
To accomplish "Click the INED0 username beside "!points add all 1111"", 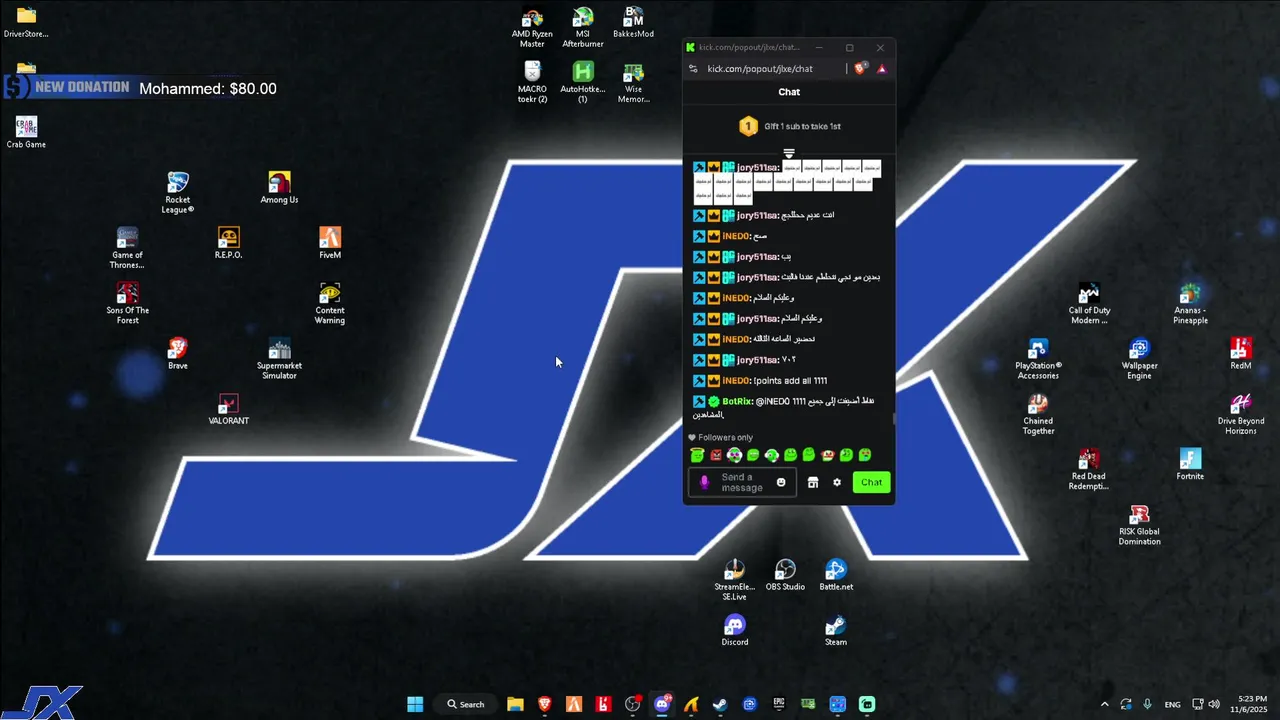I will tap(736, 381).
